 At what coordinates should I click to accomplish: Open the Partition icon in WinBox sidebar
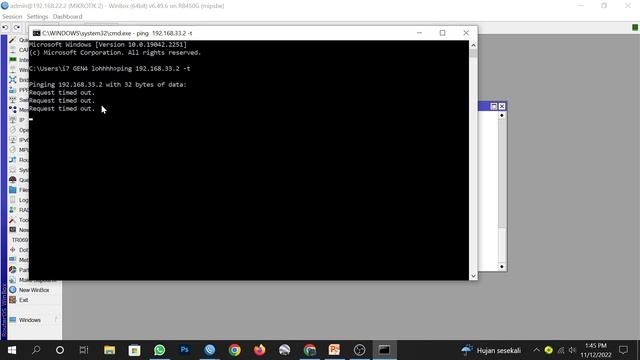13,270
